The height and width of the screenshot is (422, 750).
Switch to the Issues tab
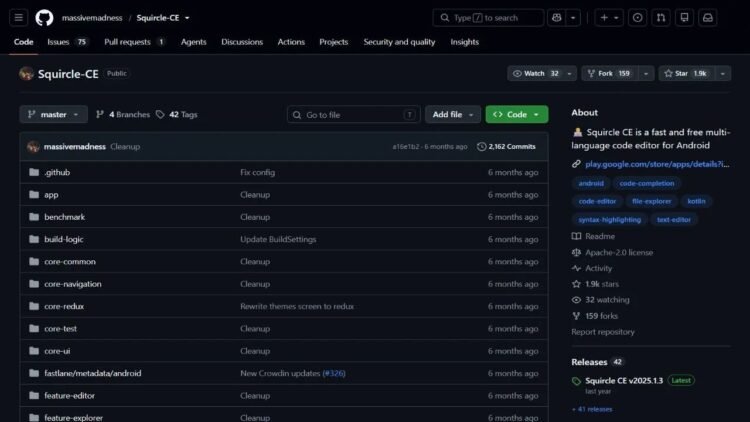pos(67,42)
